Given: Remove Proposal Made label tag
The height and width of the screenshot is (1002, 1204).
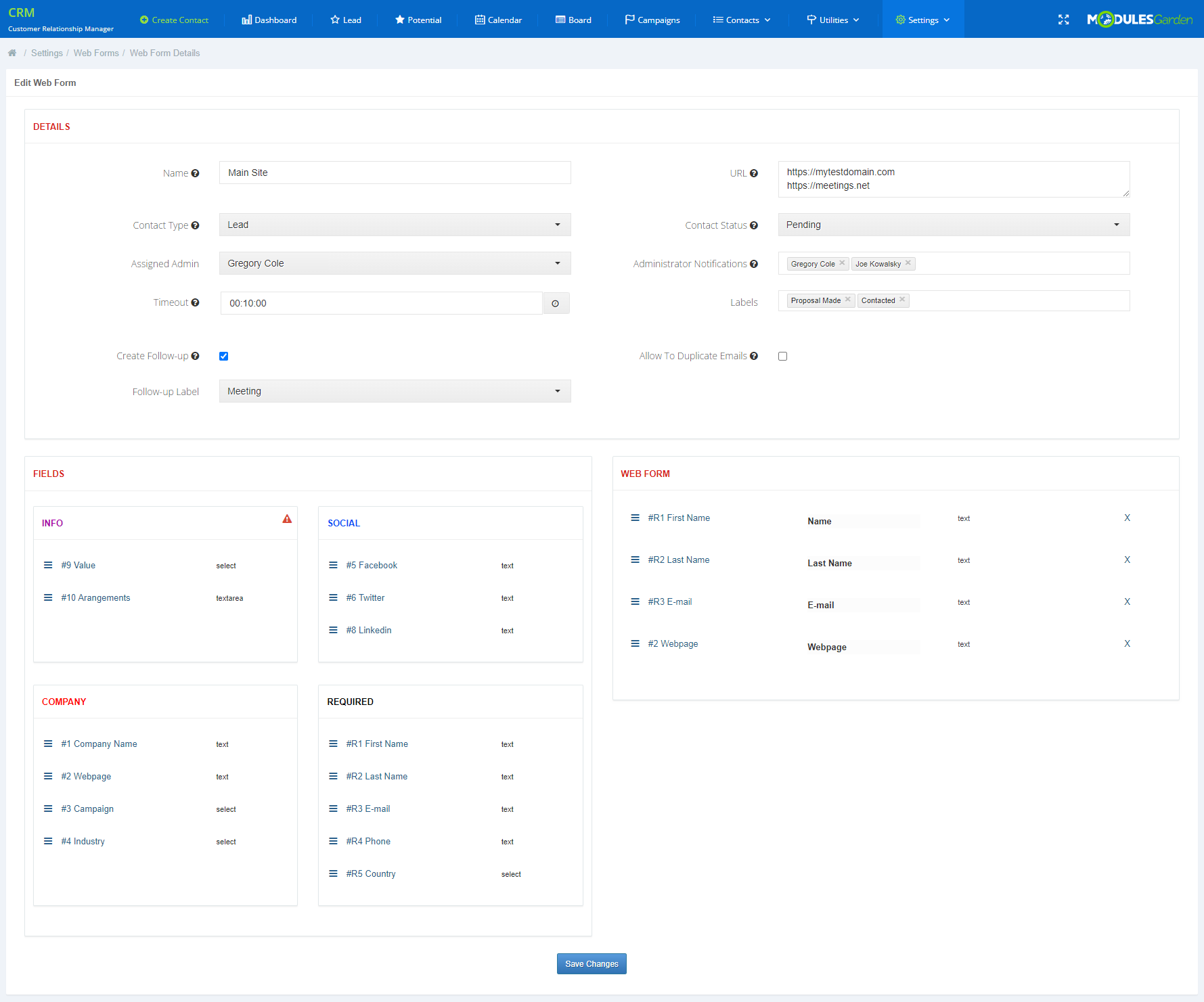Looking at the screenshot, I should [x=847, y=300].
